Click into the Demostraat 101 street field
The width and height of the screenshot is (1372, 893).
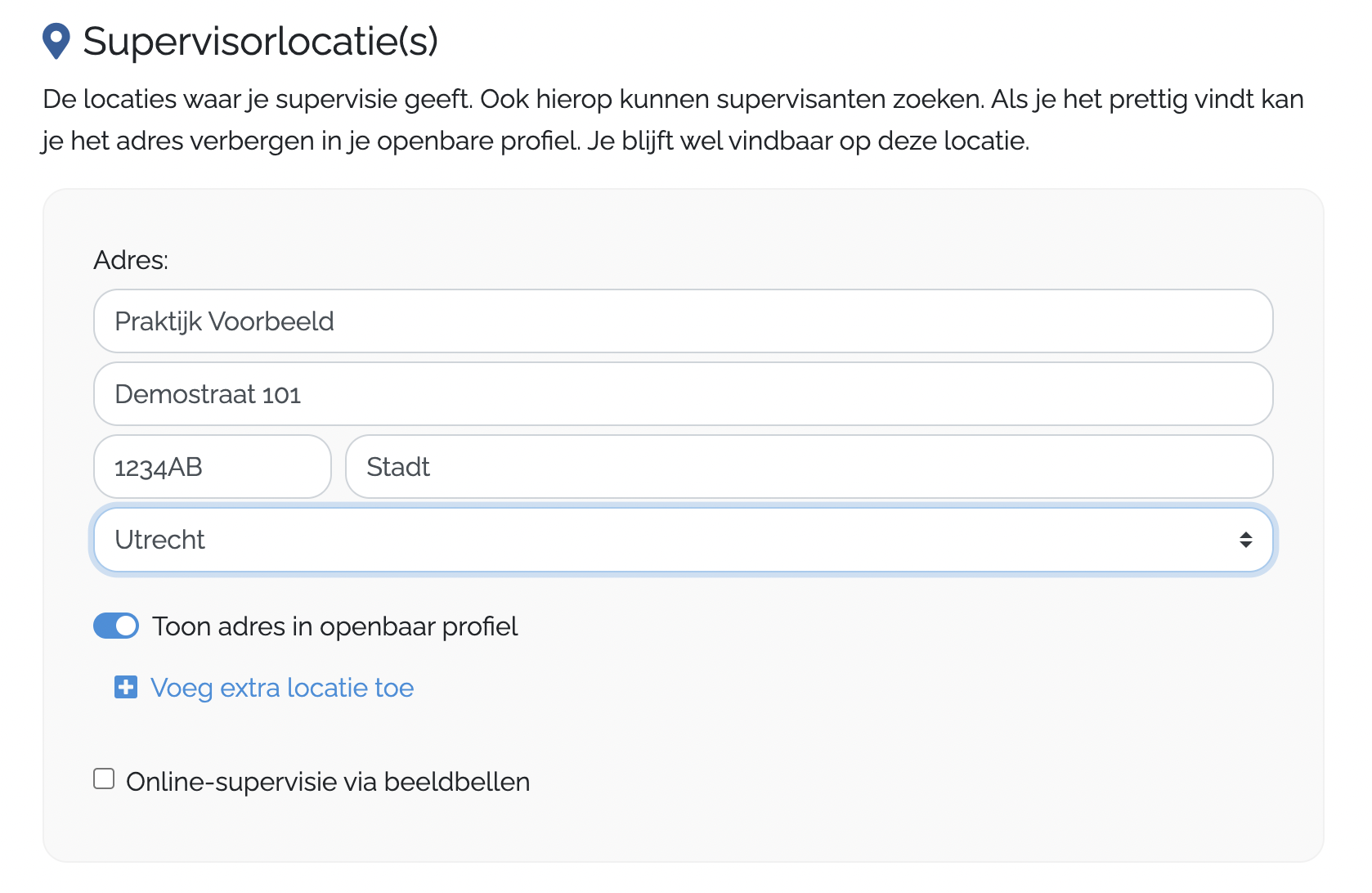683,394
